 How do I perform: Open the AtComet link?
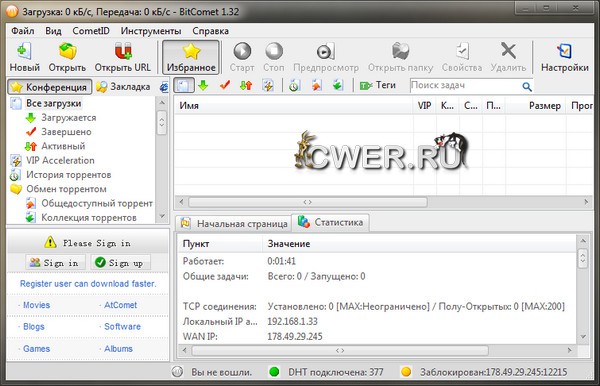[120, 305]
